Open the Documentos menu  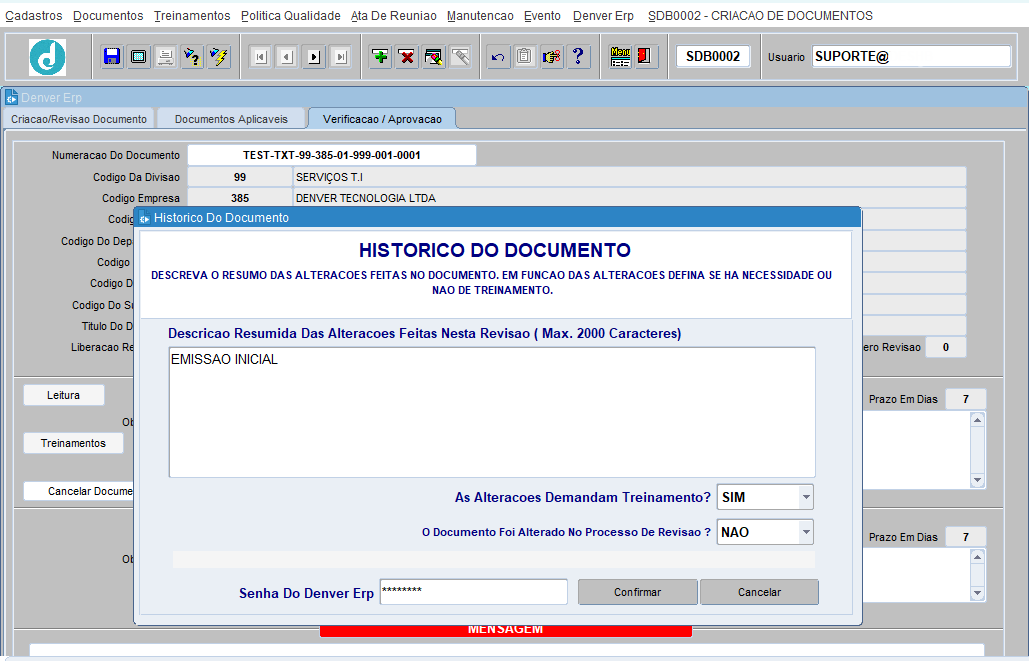108,16
